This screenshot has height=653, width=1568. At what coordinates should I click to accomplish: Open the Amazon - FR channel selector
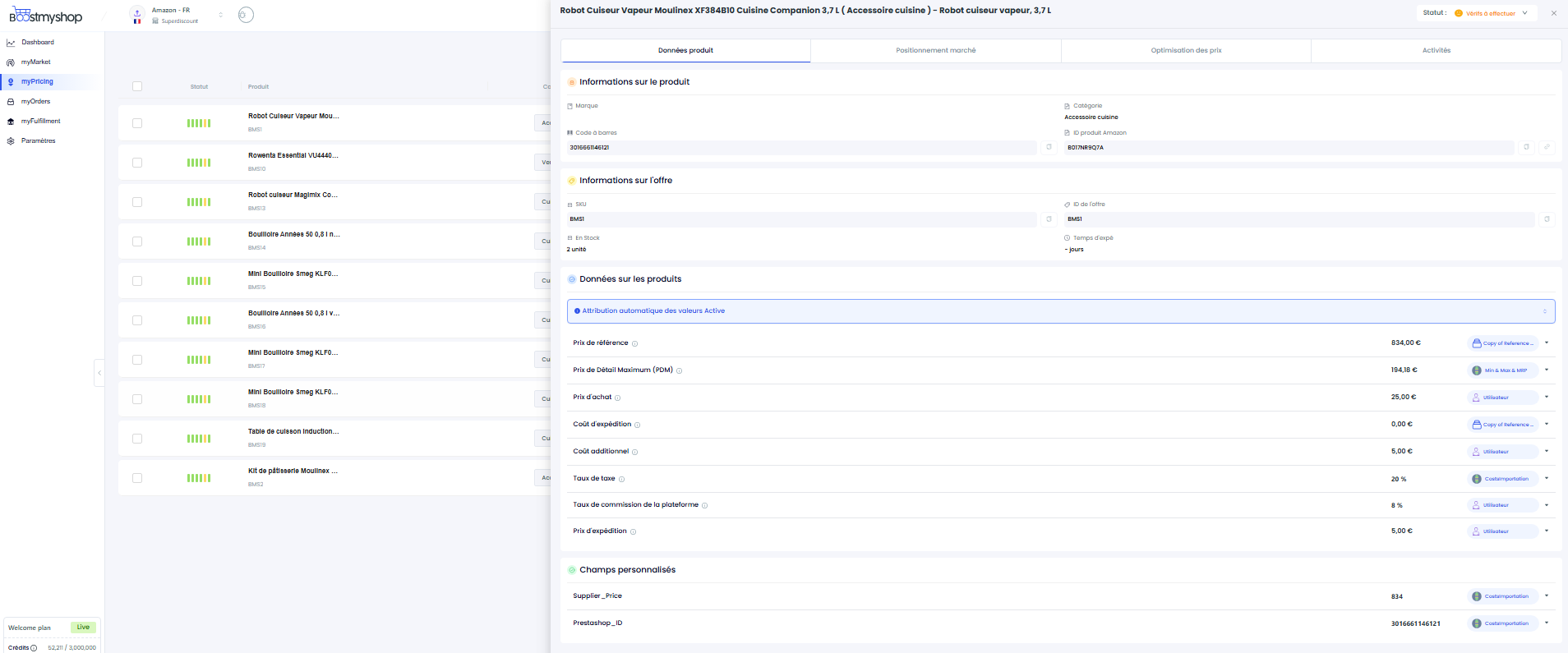click(187, 15)
